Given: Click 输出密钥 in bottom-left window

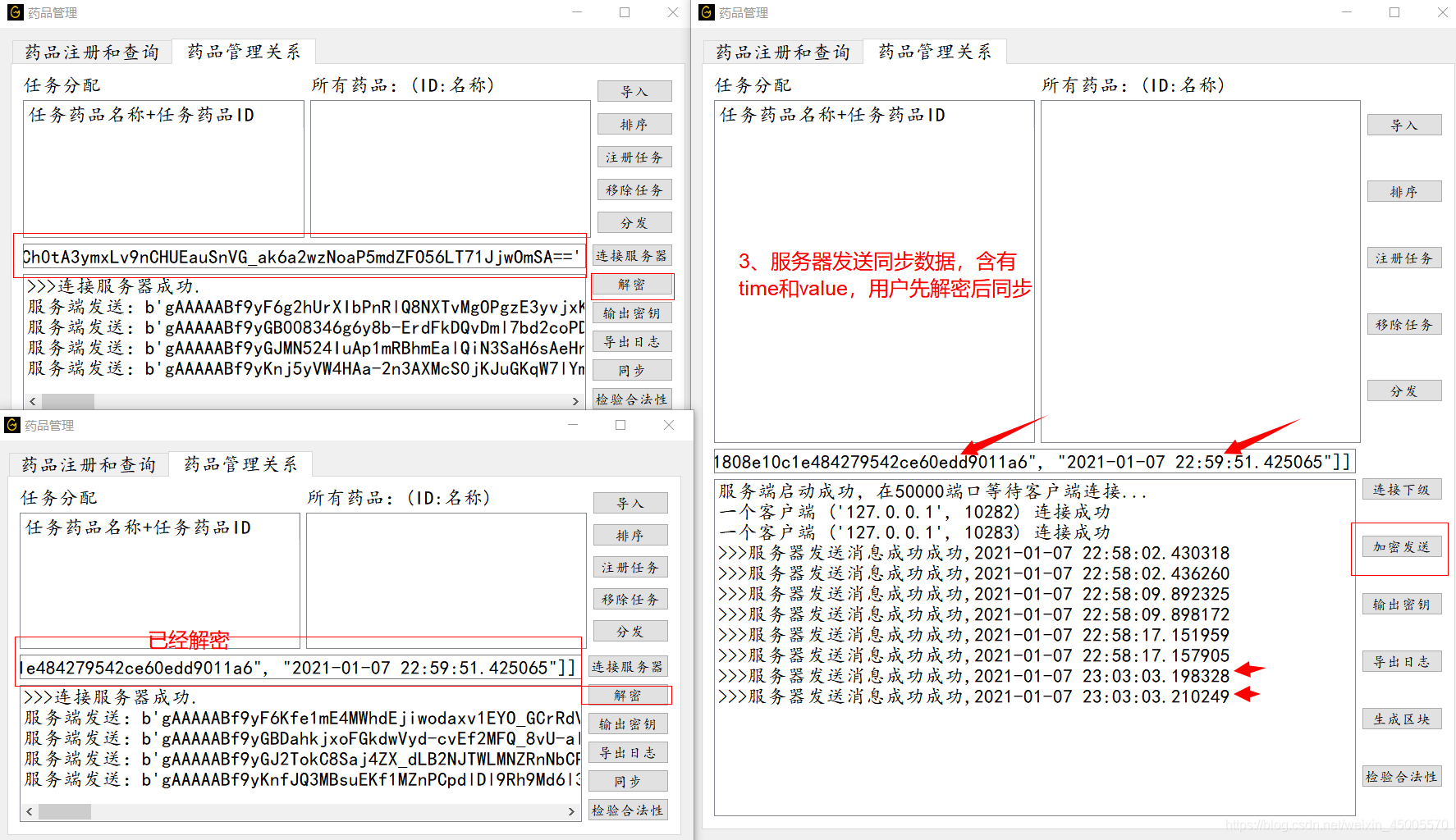Looking at the screenshot, I should (628, 724).
